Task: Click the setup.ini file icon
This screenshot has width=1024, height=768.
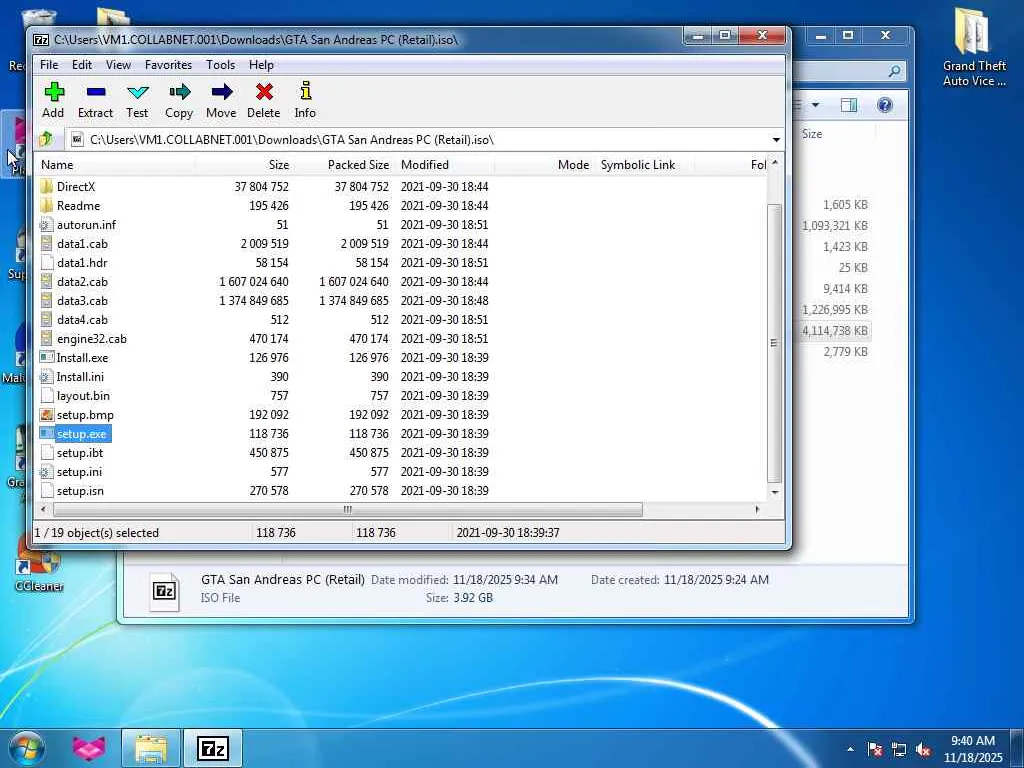Action: [46, 472]
